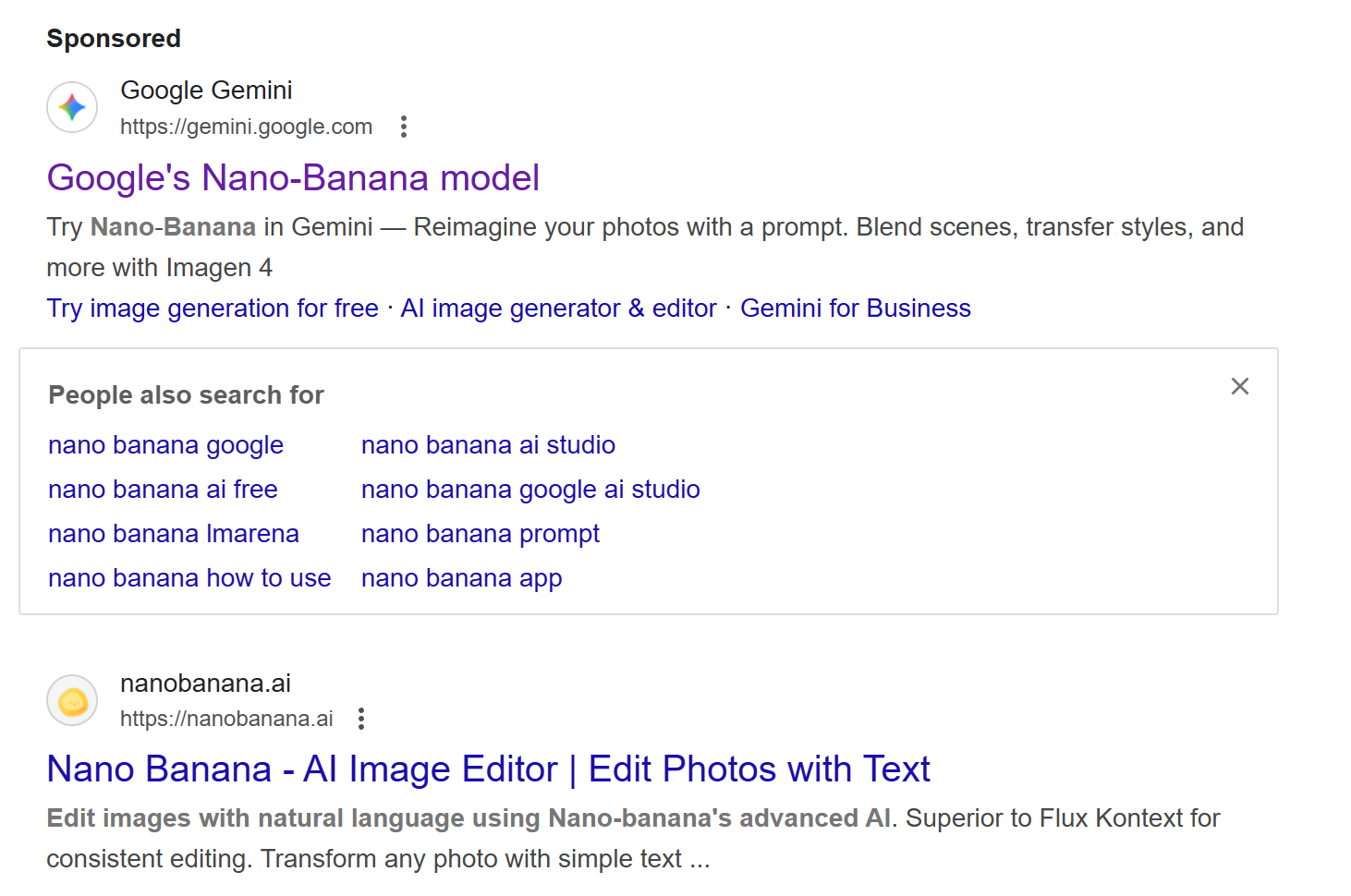This screenshot has width=1351, height=896.
Task: Click the https://gemini.google.com URL text
Action: click(246, 127)
